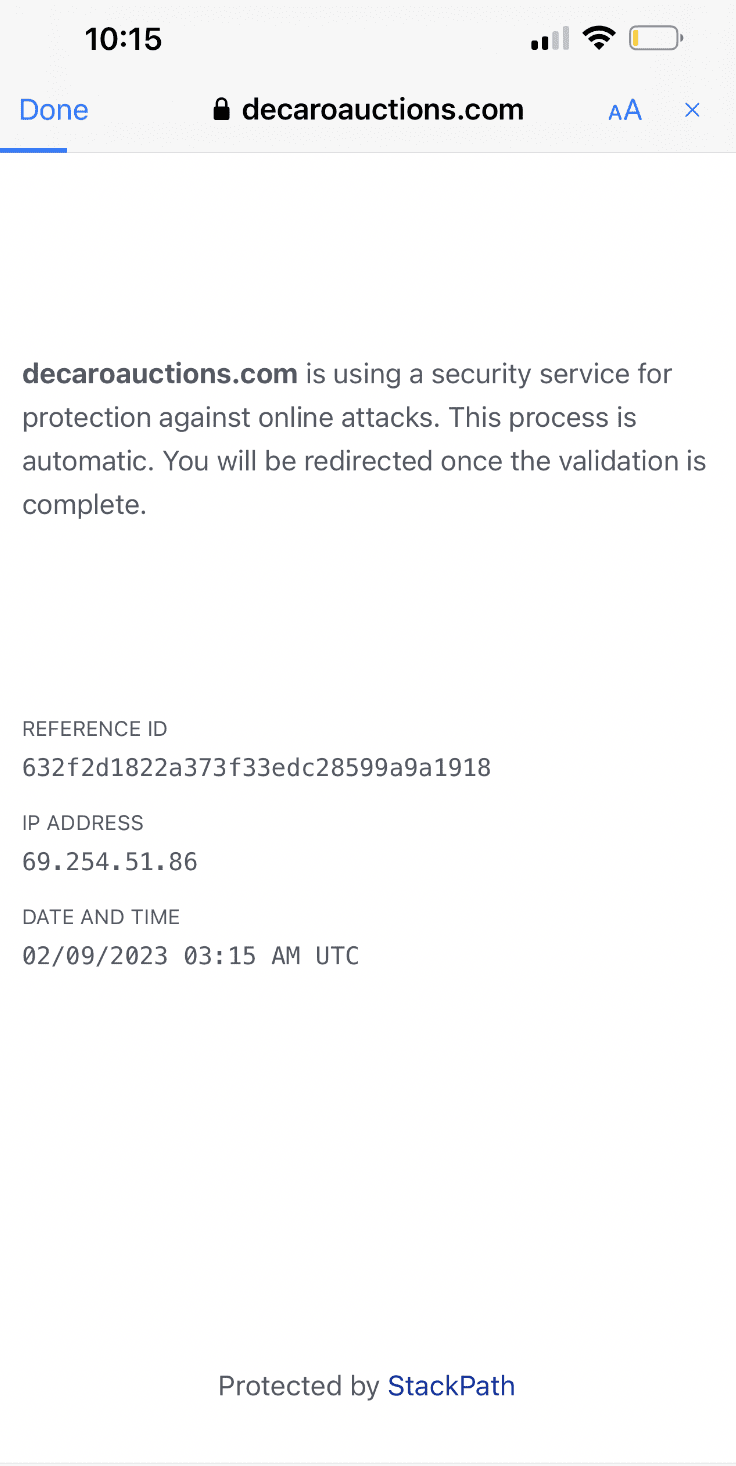The height and width of the screenshot is (1466, 736).
Task: Tap the Wi-Fi status icon
Action: pos(599,39)
